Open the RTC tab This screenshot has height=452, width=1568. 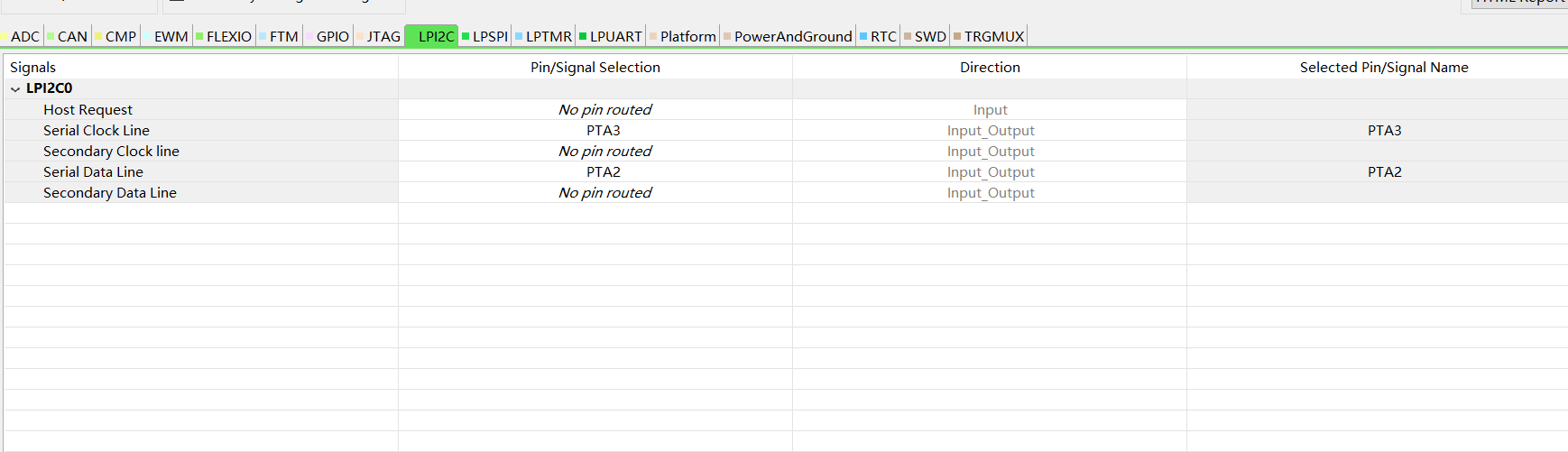coord(878,36)
